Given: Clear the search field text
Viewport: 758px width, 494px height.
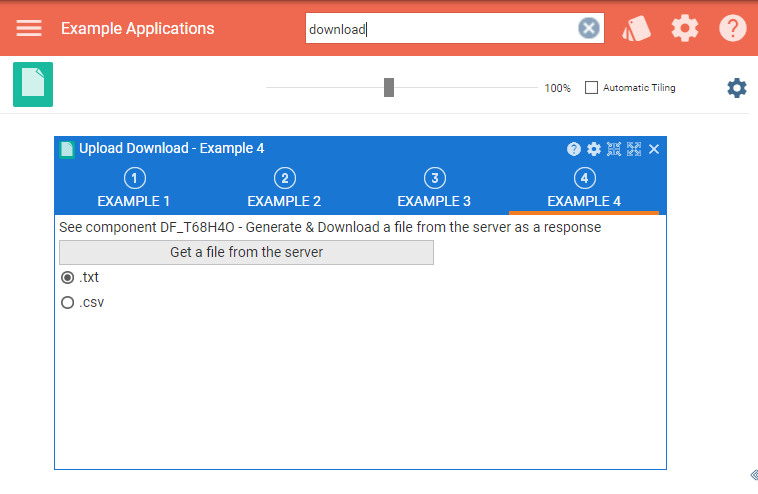Looking at the screenshot, I should click(589, 28).
